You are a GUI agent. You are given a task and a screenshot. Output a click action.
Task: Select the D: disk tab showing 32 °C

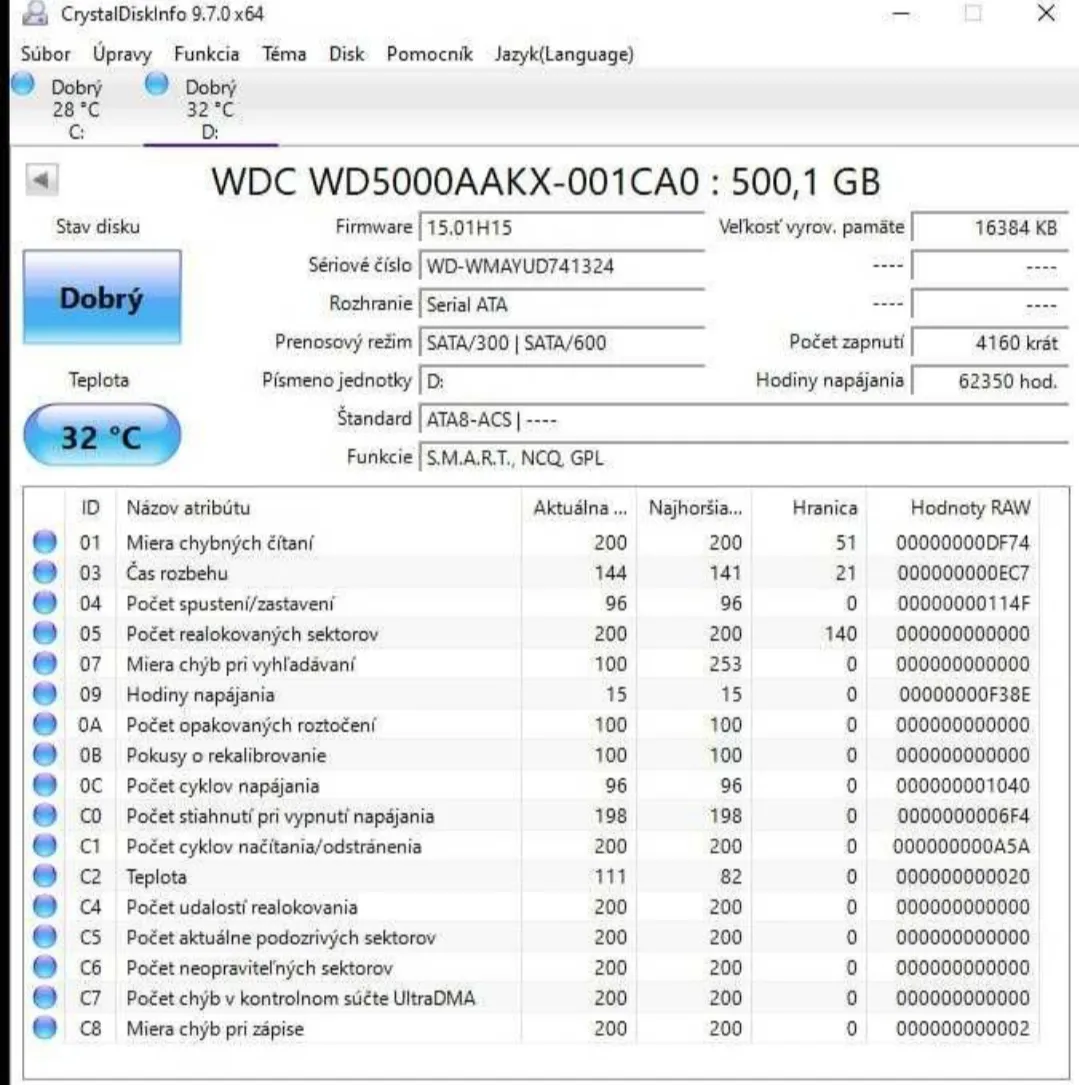pos(204,112)
